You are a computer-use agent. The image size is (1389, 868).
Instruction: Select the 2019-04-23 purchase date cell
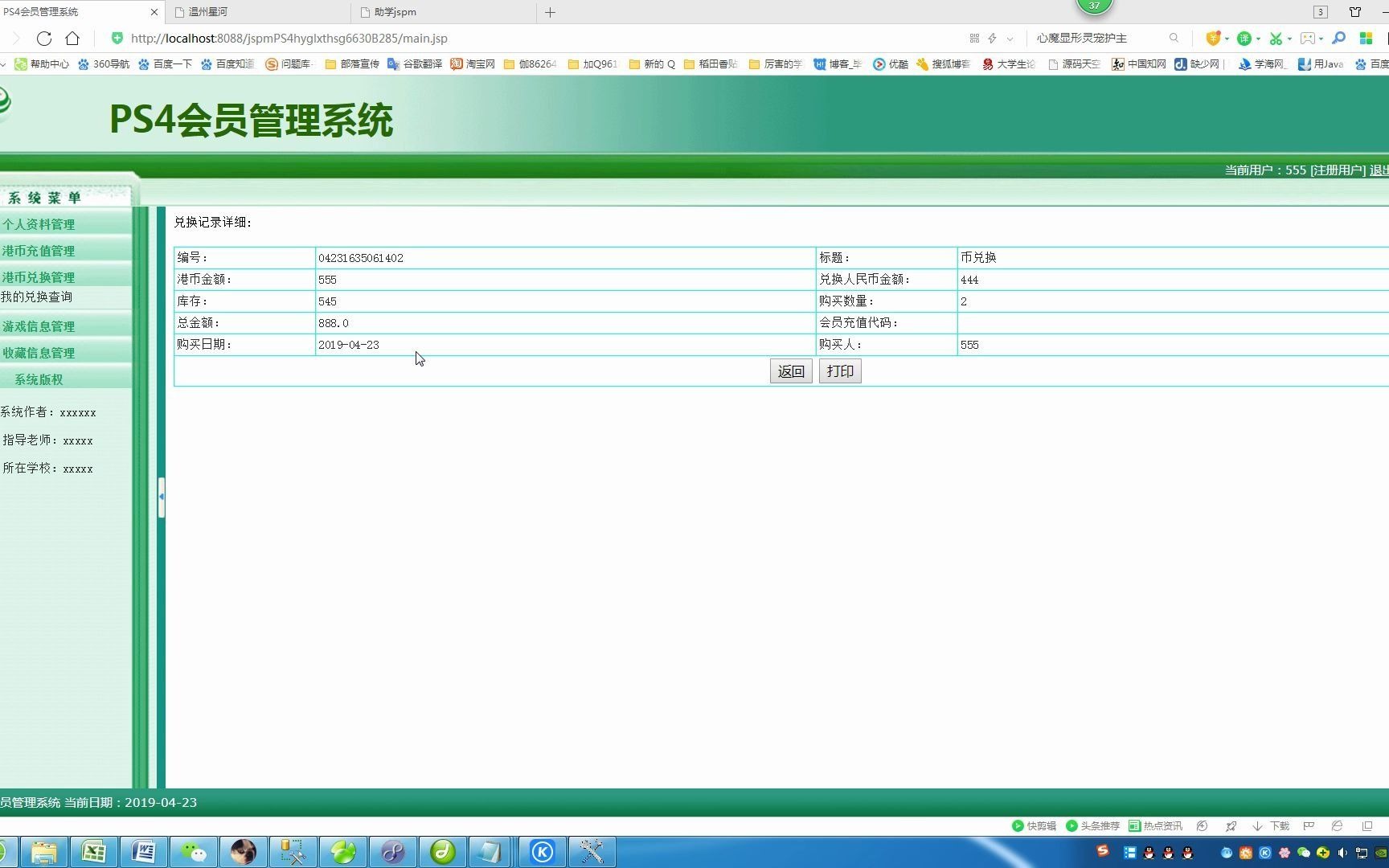coord(565,345)
